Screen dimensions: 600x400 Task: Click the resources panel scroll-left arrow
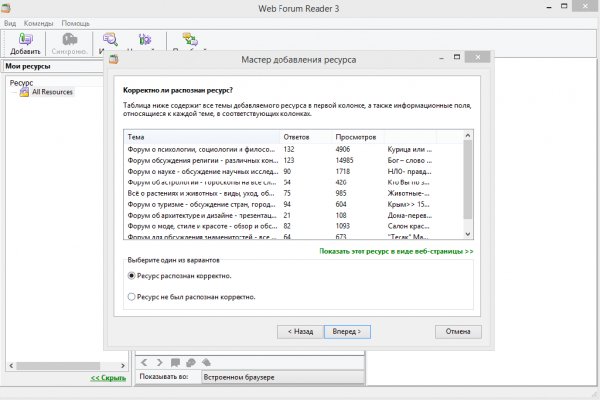pos(11,366)
